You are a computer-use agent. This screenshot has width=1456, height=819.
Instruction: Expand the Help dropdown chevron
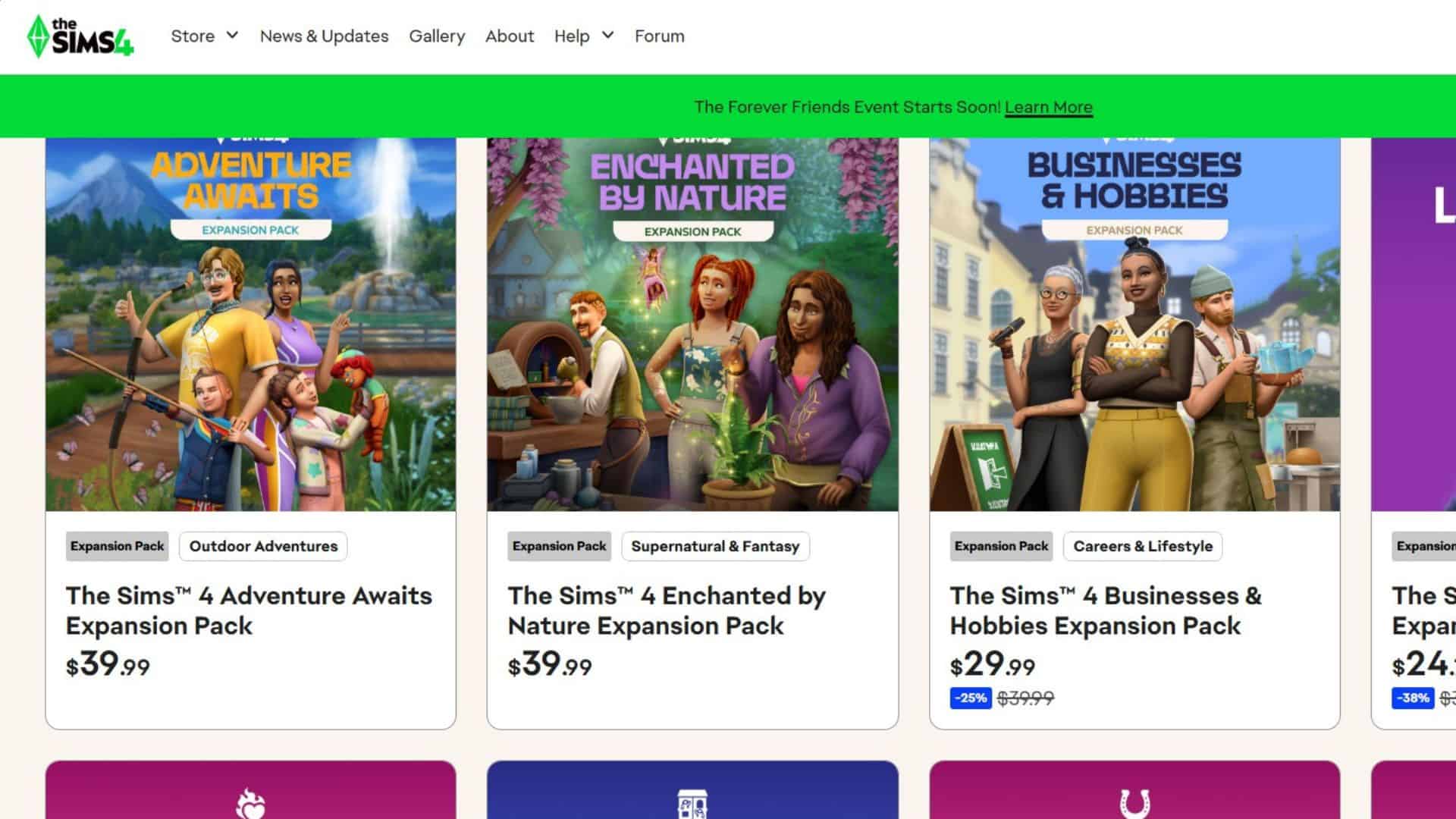607,35
